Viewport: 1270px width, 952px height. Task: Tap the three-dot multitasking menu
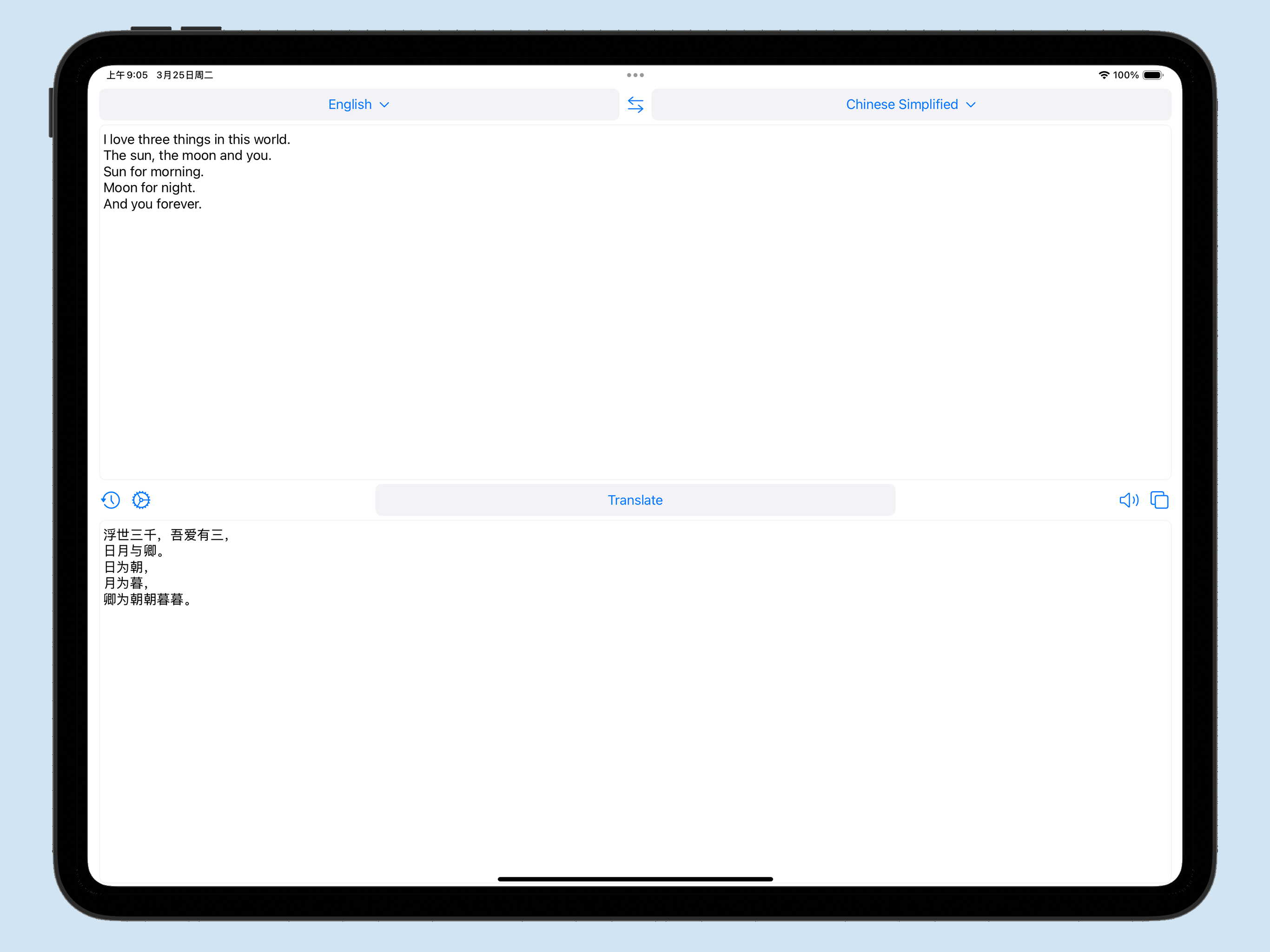[x=635, y=75]
